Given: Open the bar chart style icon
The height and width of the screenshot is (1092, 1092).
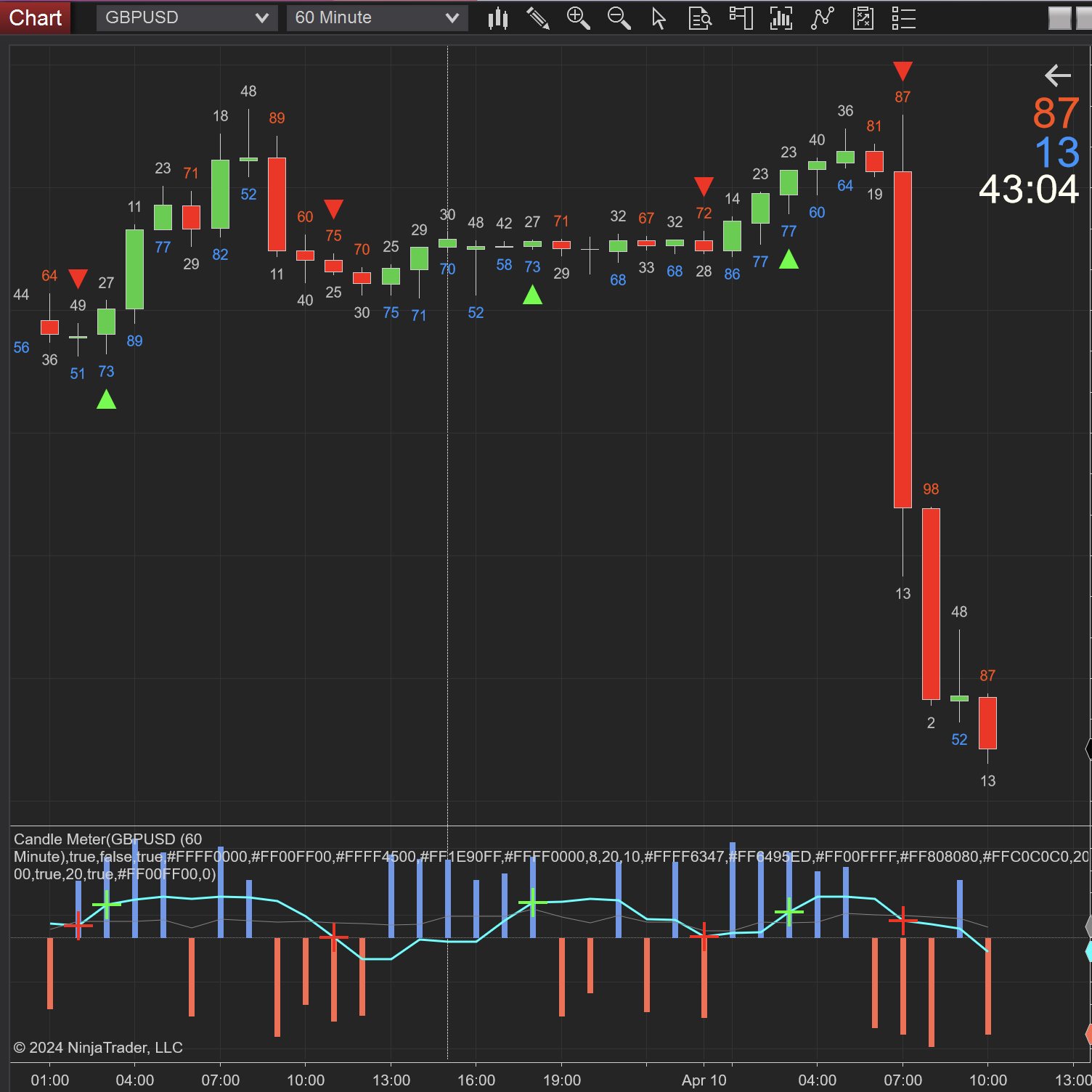Looking at the screenshot, I should click(498, 18).
